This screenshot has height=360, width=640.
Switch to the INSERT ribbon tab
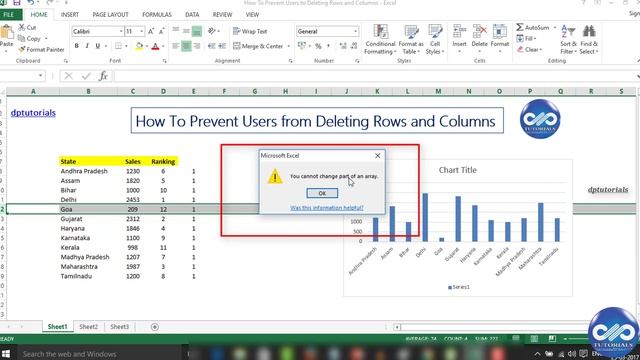(x=70, y=15)
